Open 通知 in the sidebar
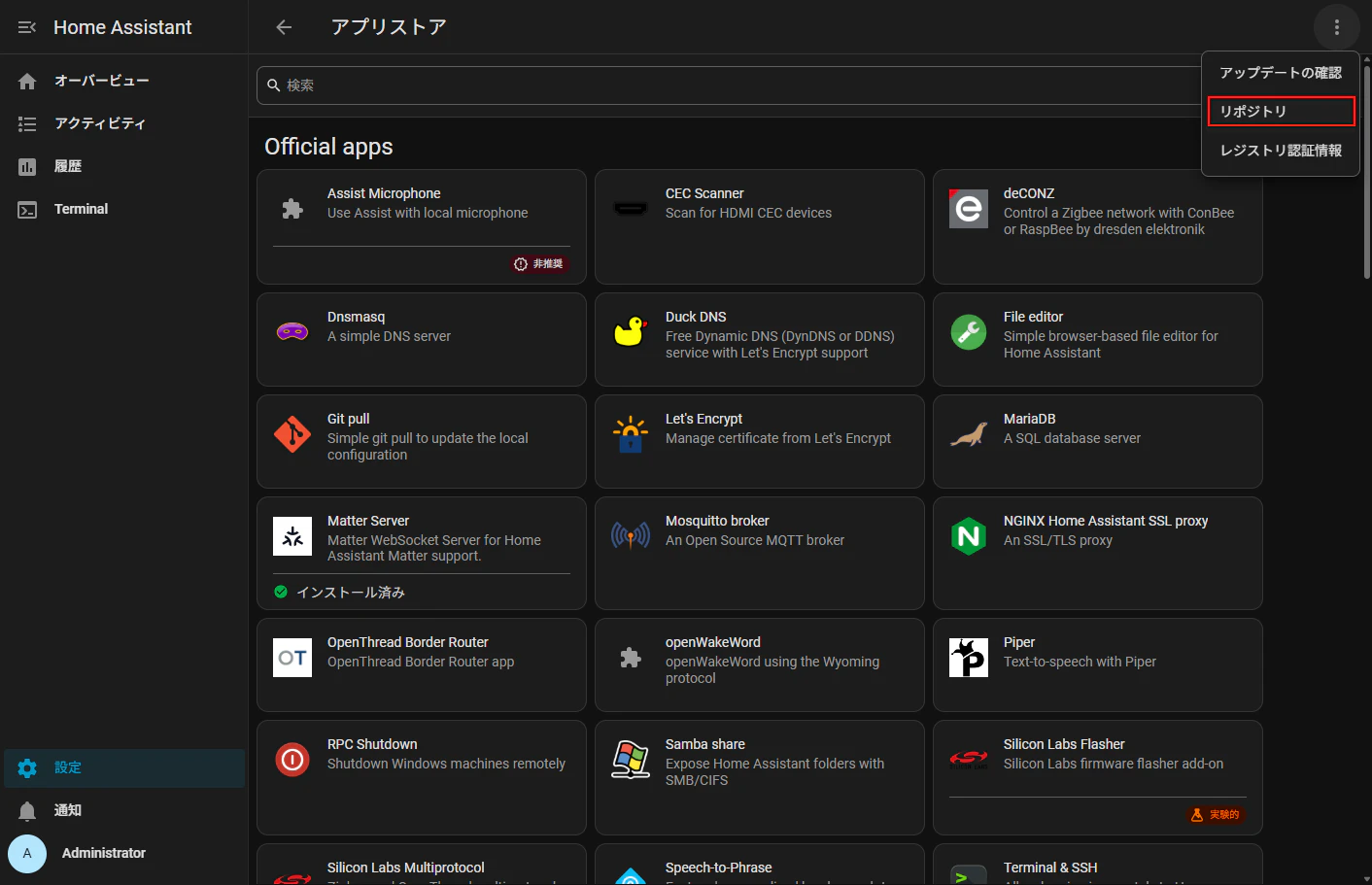The width and height of the screenshot is (1372, 885). click(124, 810)
